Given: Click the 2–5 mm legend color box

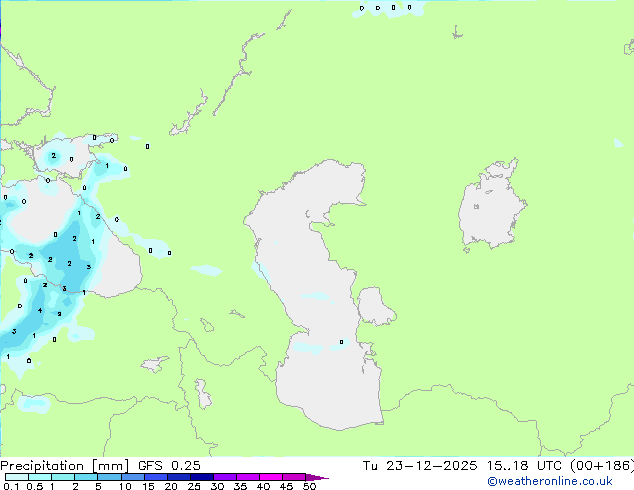Looking at the screenshot, I should tap(86, 477).
